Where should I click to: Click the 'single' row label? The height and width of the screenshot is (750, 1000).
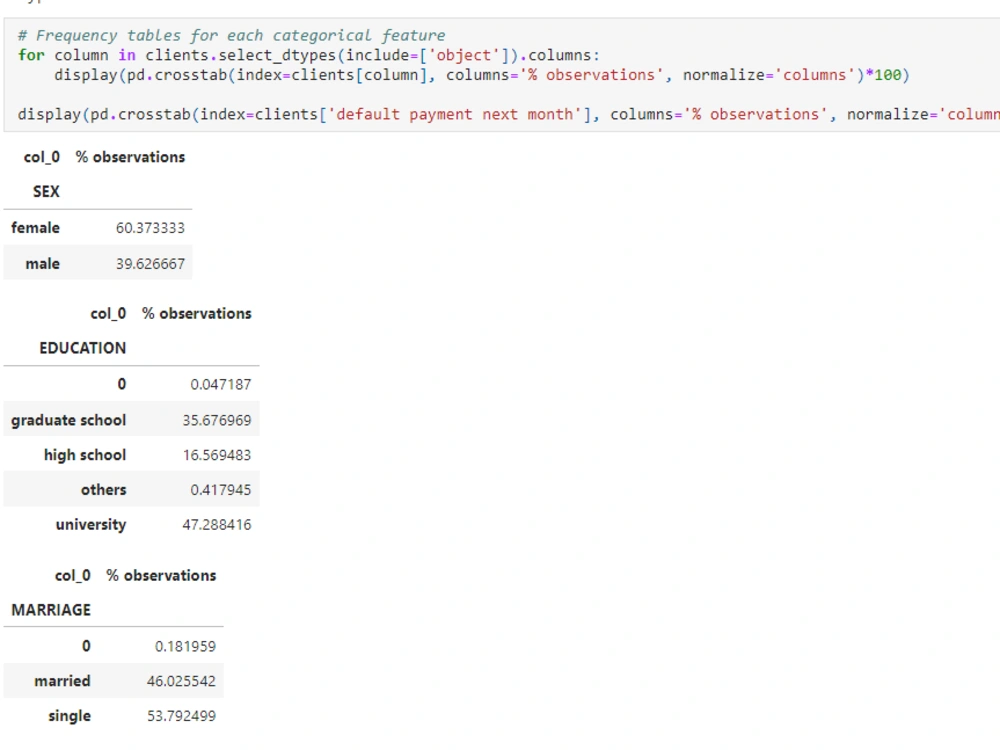pyautogui.click(x=70, y=716)
